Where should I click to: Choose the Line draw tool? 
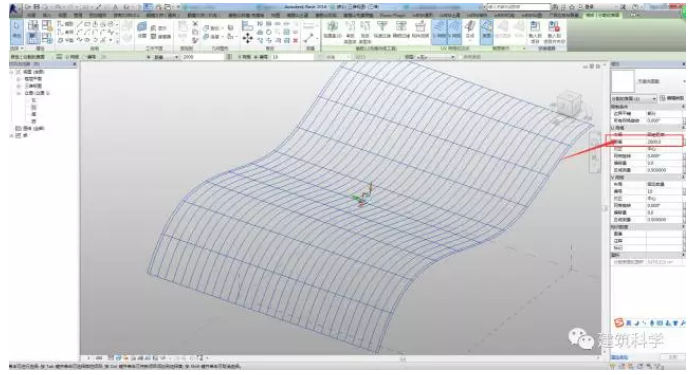[x=80, y=24]
